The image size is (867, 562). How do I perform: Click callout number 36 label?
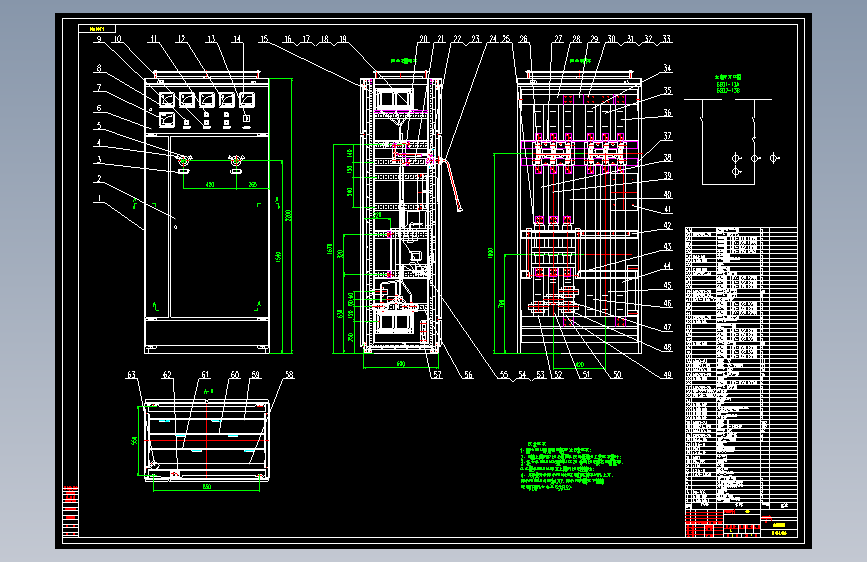(667, 112)
